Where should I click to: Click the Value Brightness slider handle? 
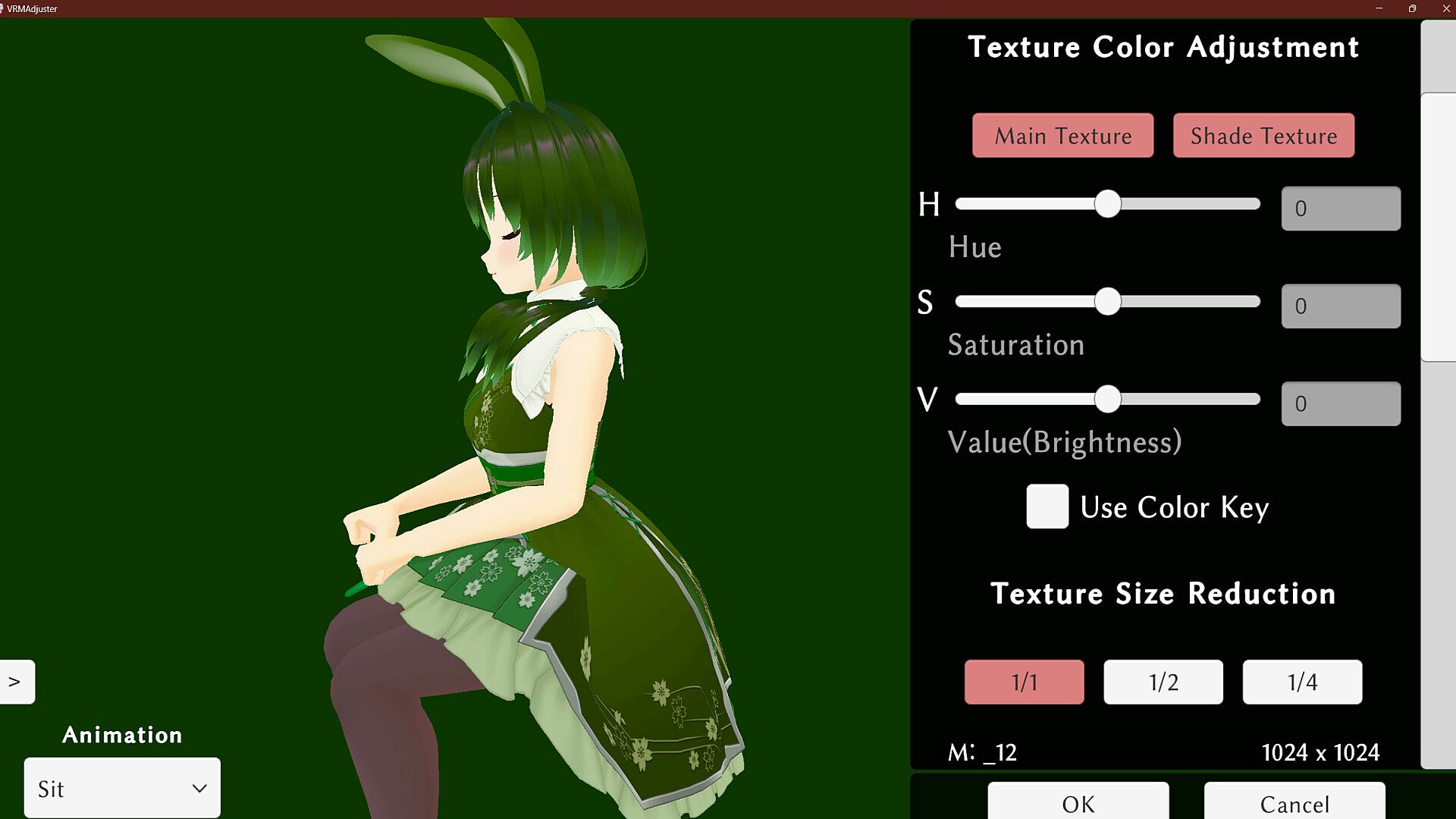[1107, 400]
